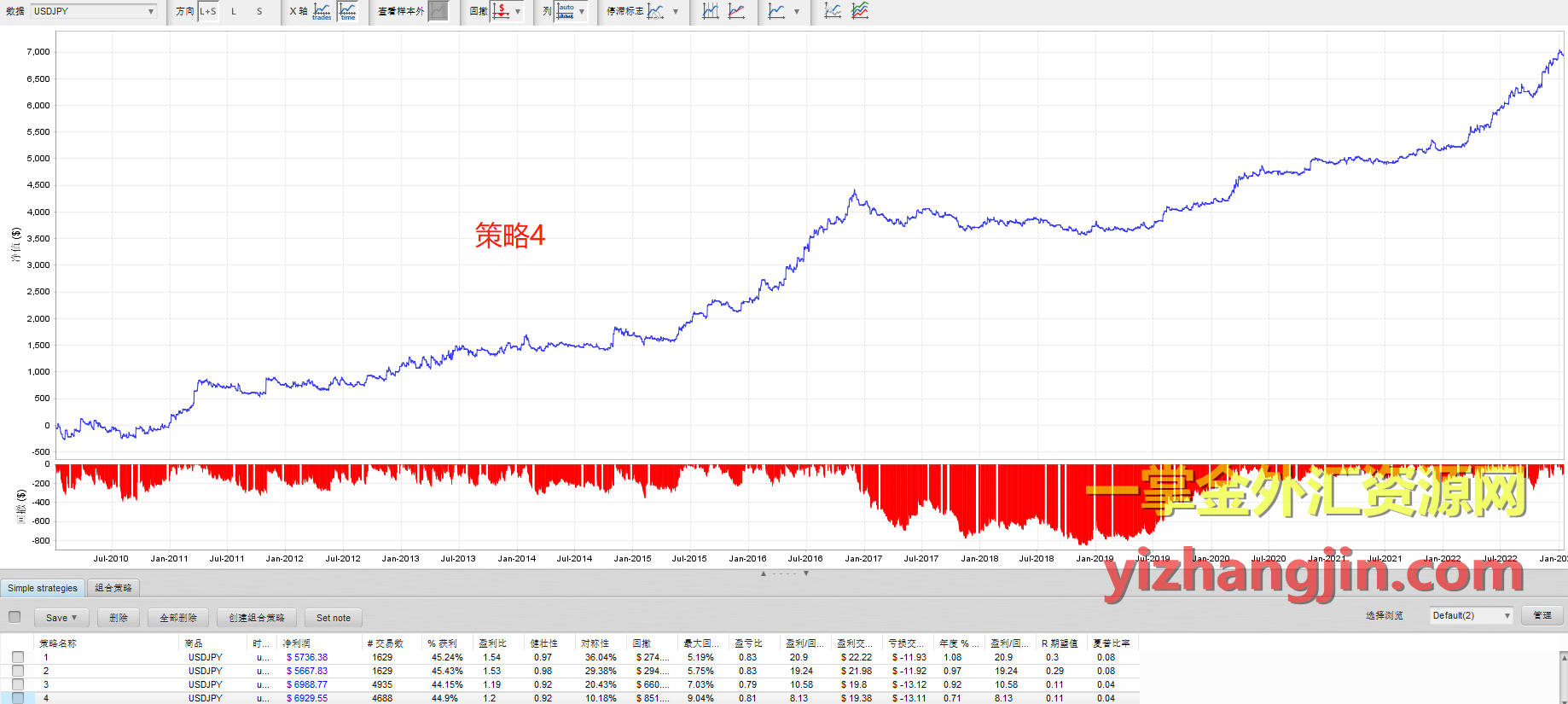Sort by the 净利润 column header
1568x704 pixels.
click(x=297, y=643)
